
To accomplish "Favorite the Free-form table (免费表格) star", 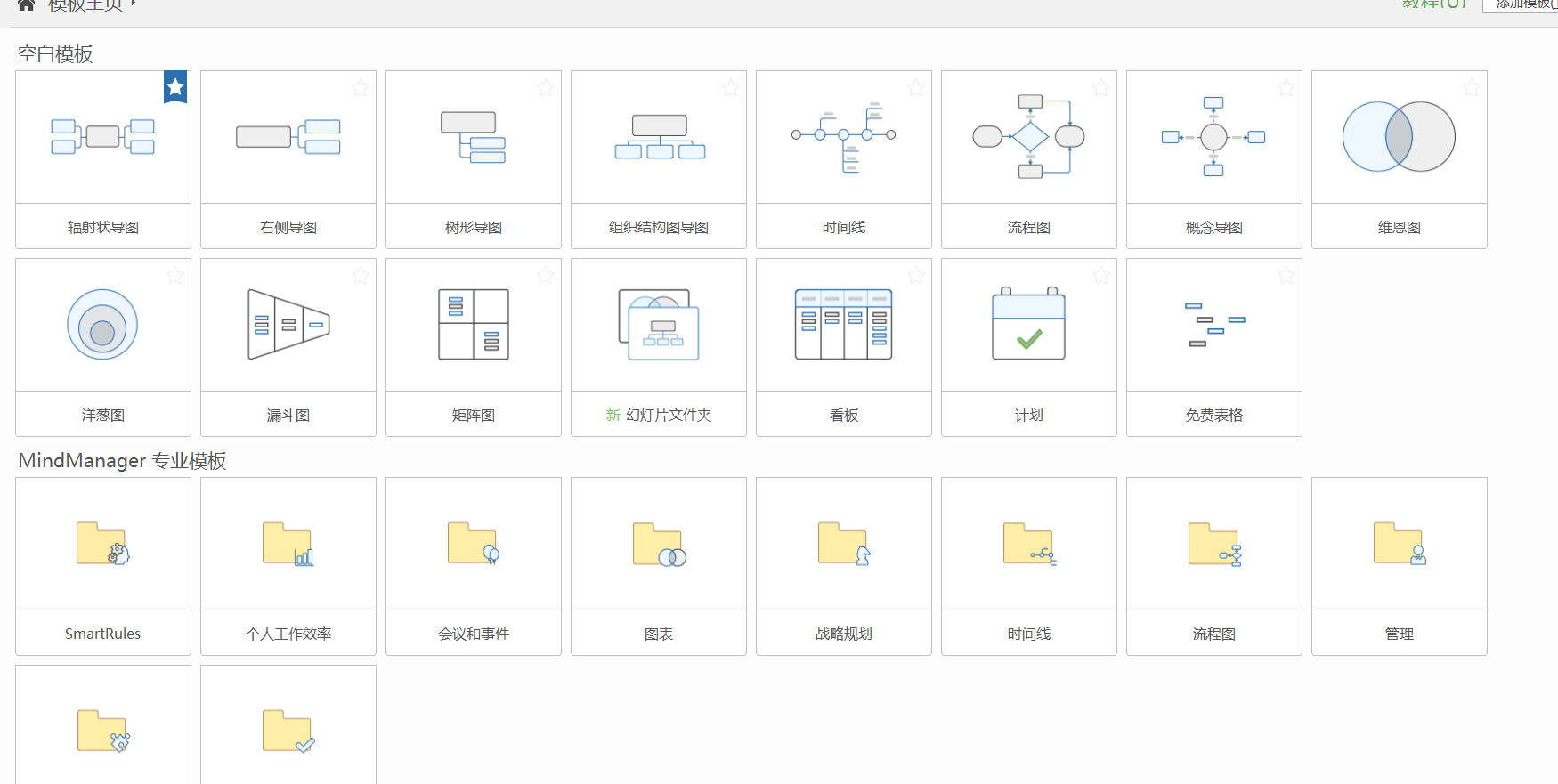I will [x=1286, y=275].
